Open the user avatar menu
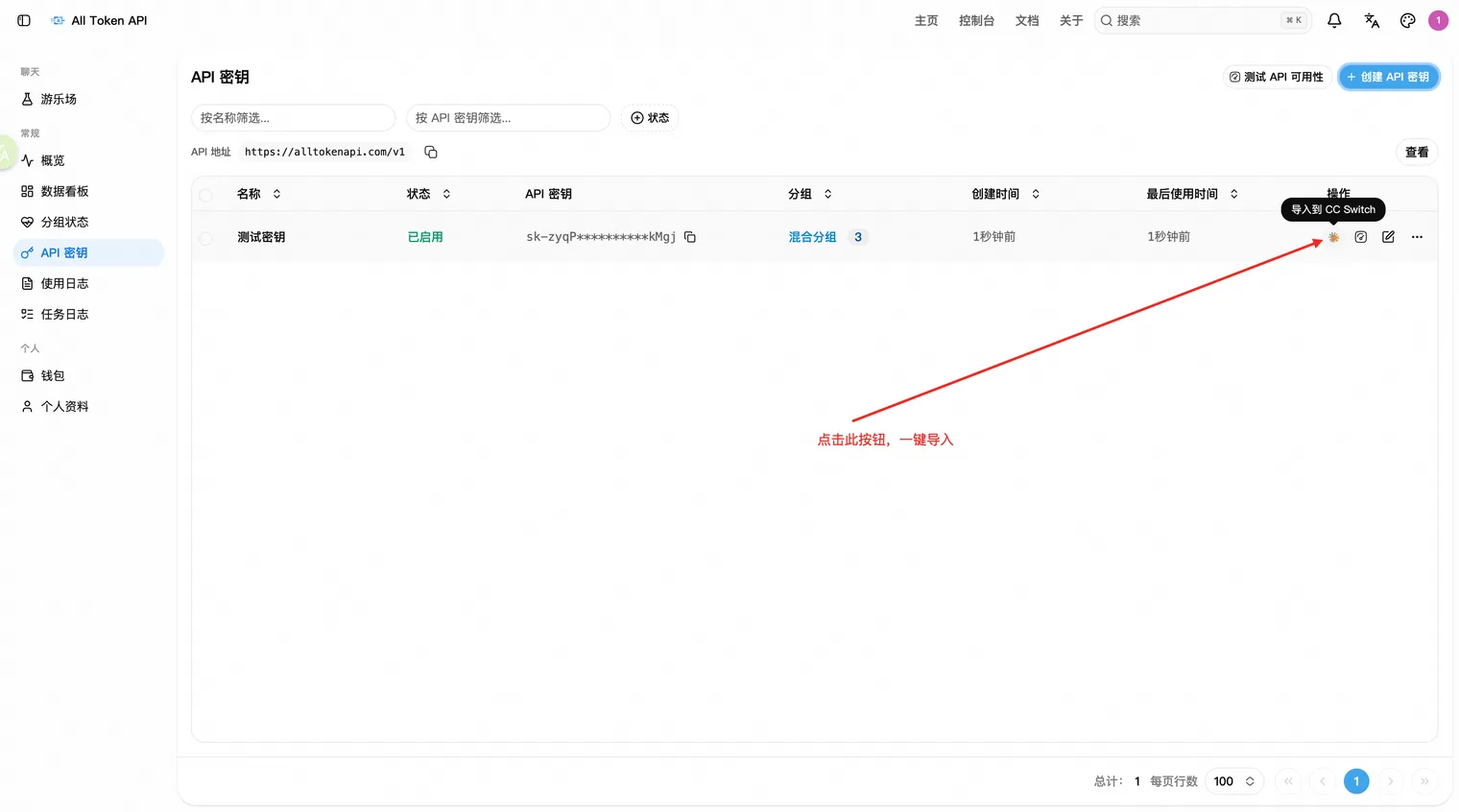Screen dimensions: 1459x812 coord(1438,20)
